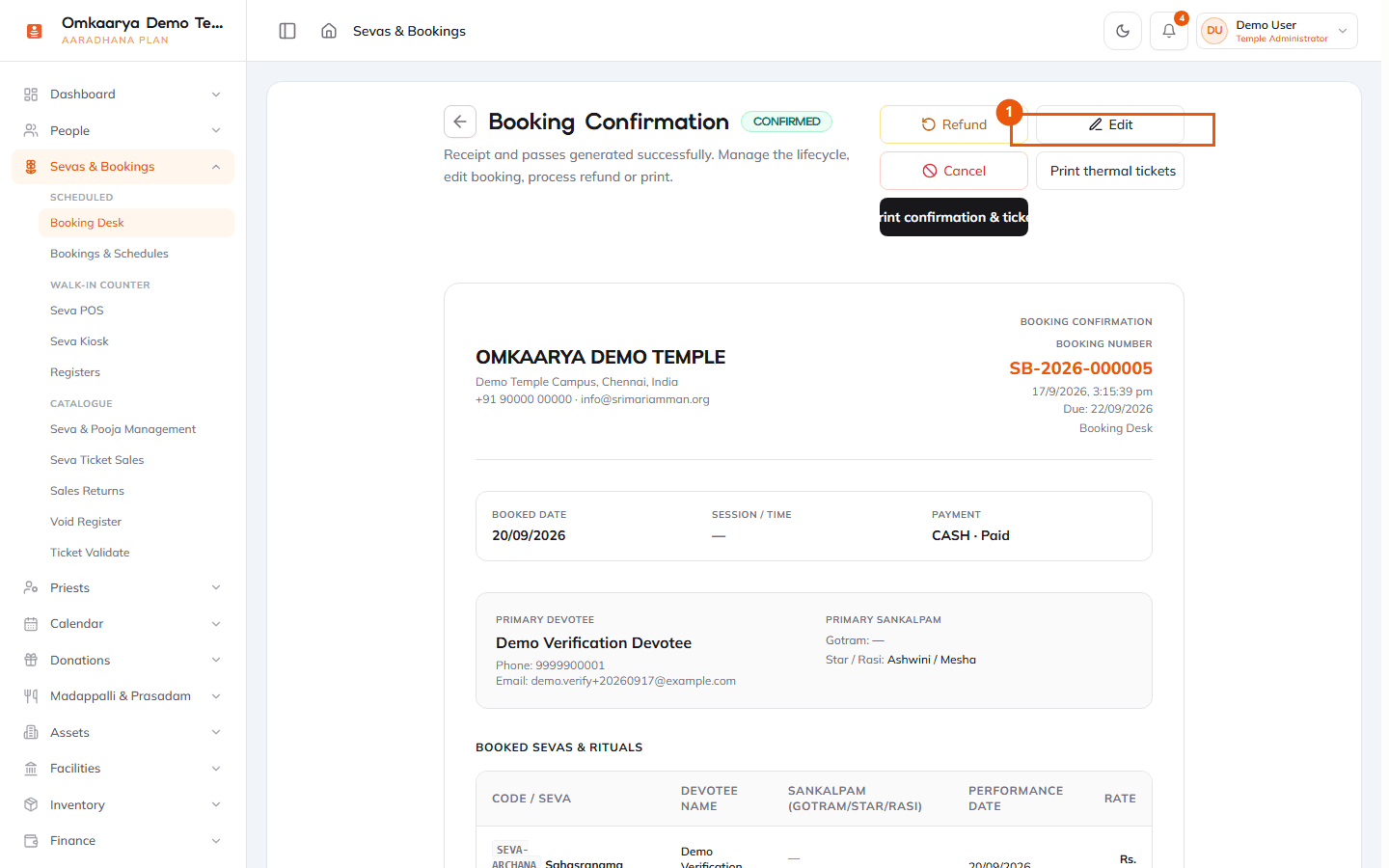The image size is (1389, 868).
Task: Click the Finance wallet icon
Action: tap(31, 841)
